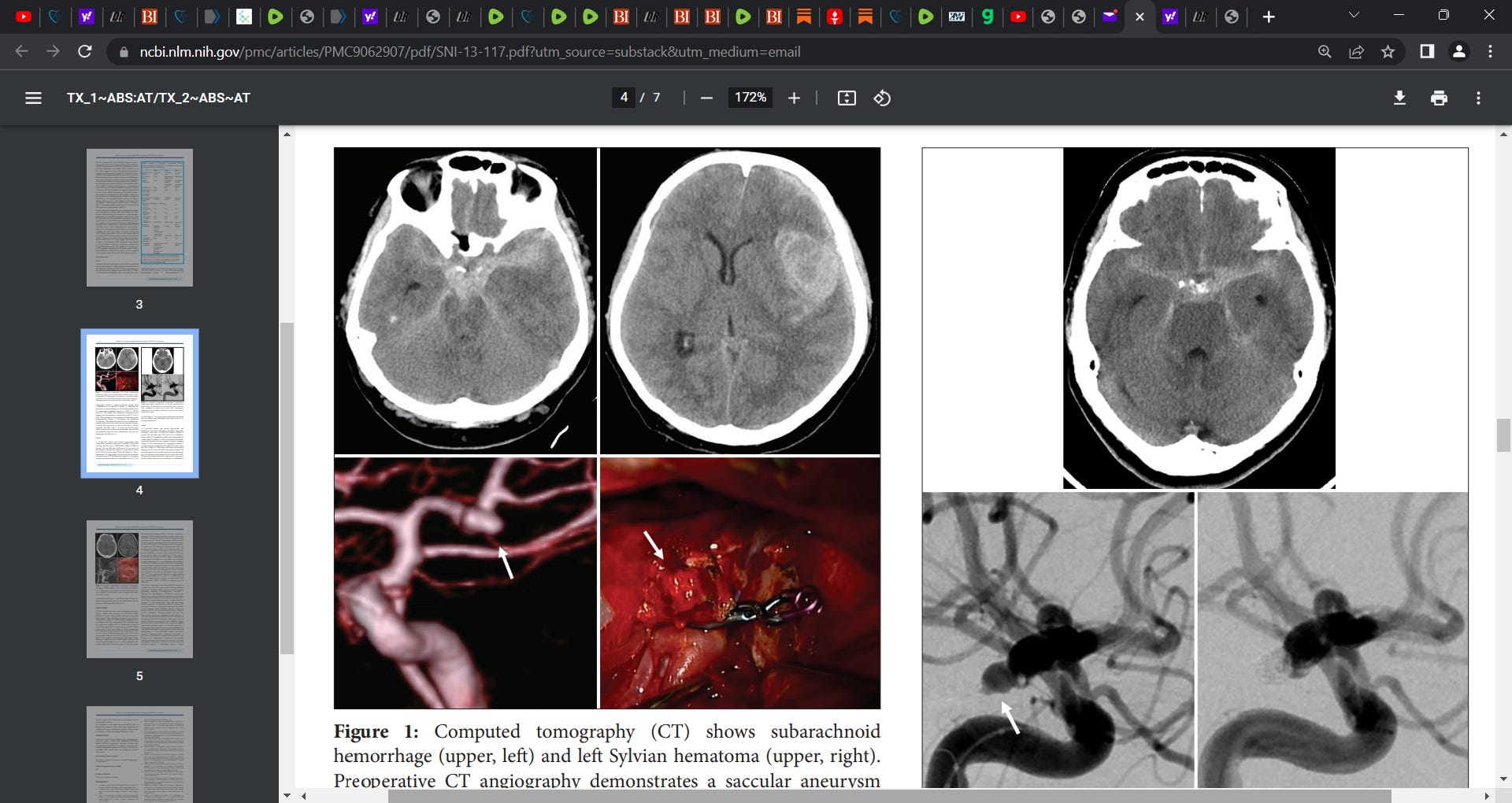Image resolution: width=1512 pixels, height=803 pixels.
Task: Open the Chrome three-dot menu
Action: tap(1490, 51)
